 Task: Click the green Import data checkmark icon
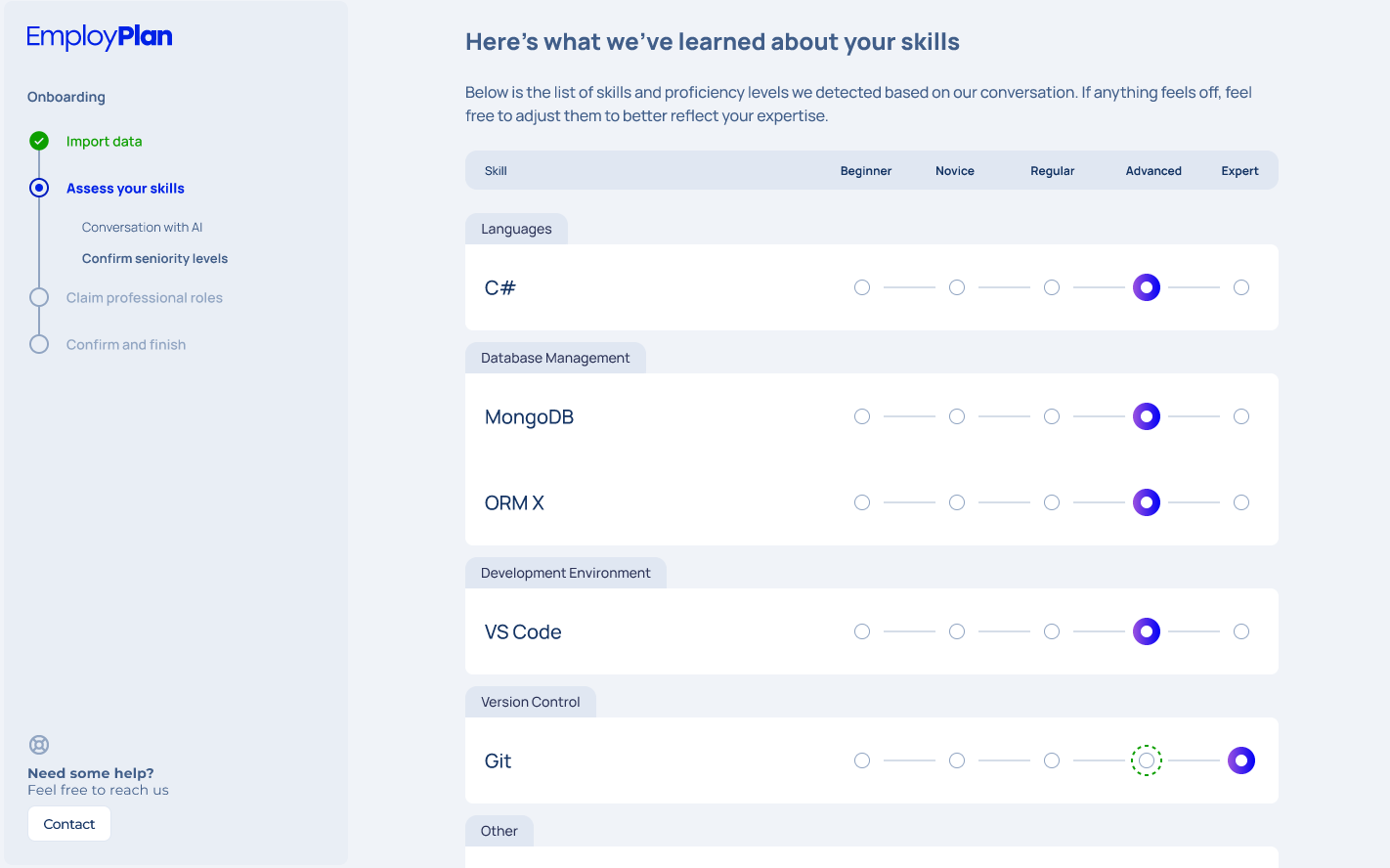39,141
